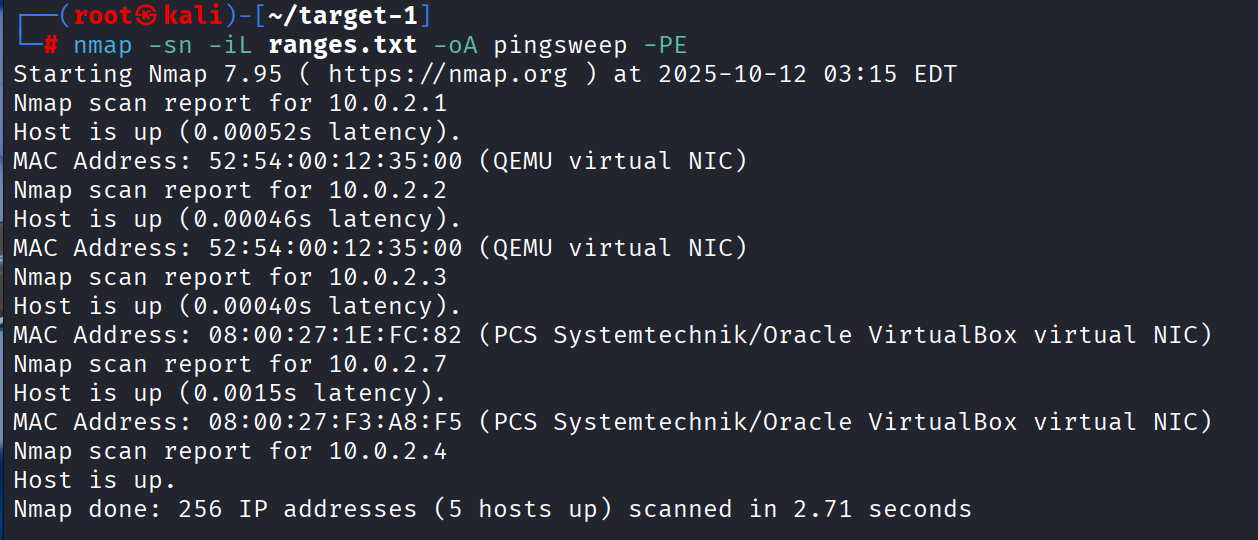The width and height of the screenshot is (1258, 540).
Task: Select MAC address 08:00:27:F3:A8:F5
Action: click(335, 422)
